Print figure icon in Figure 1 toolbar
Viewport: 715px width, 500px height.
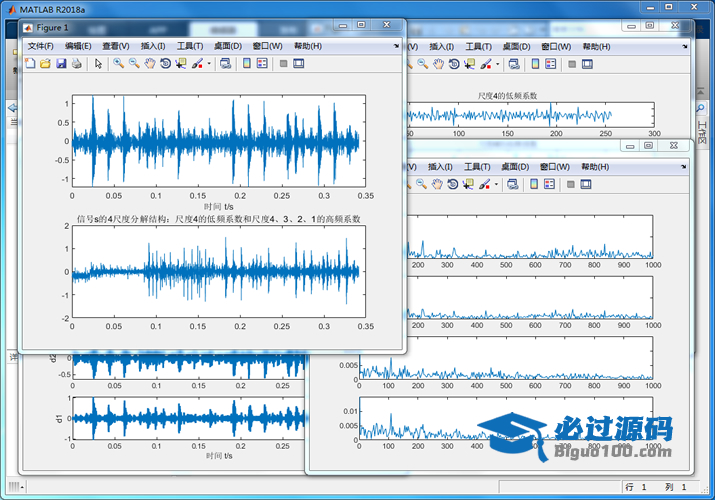click(x=77, y=64)
